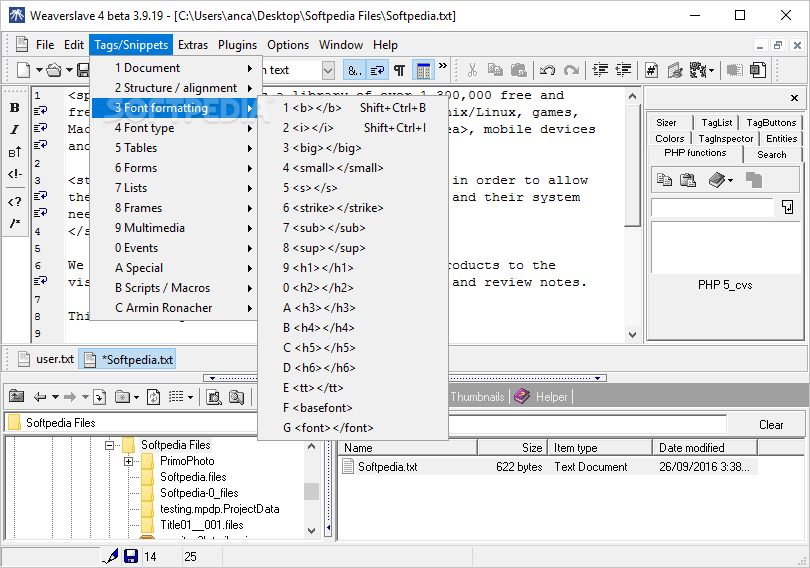Switch to user.txt document tab
The width and height of the screenshot is (810, 568).
[45, 359]
